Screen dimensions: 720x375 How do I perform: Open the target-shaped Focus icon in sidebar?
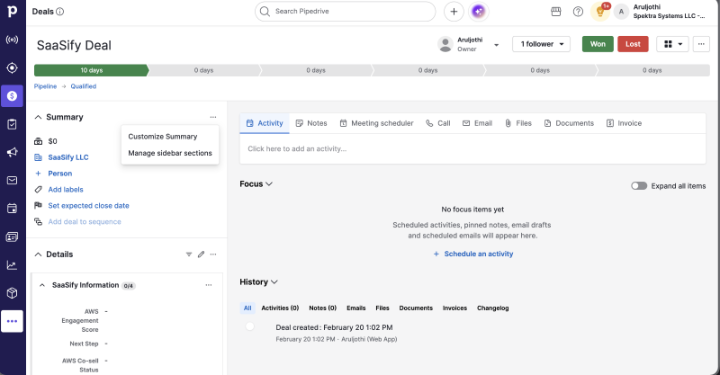pos(12,68)
